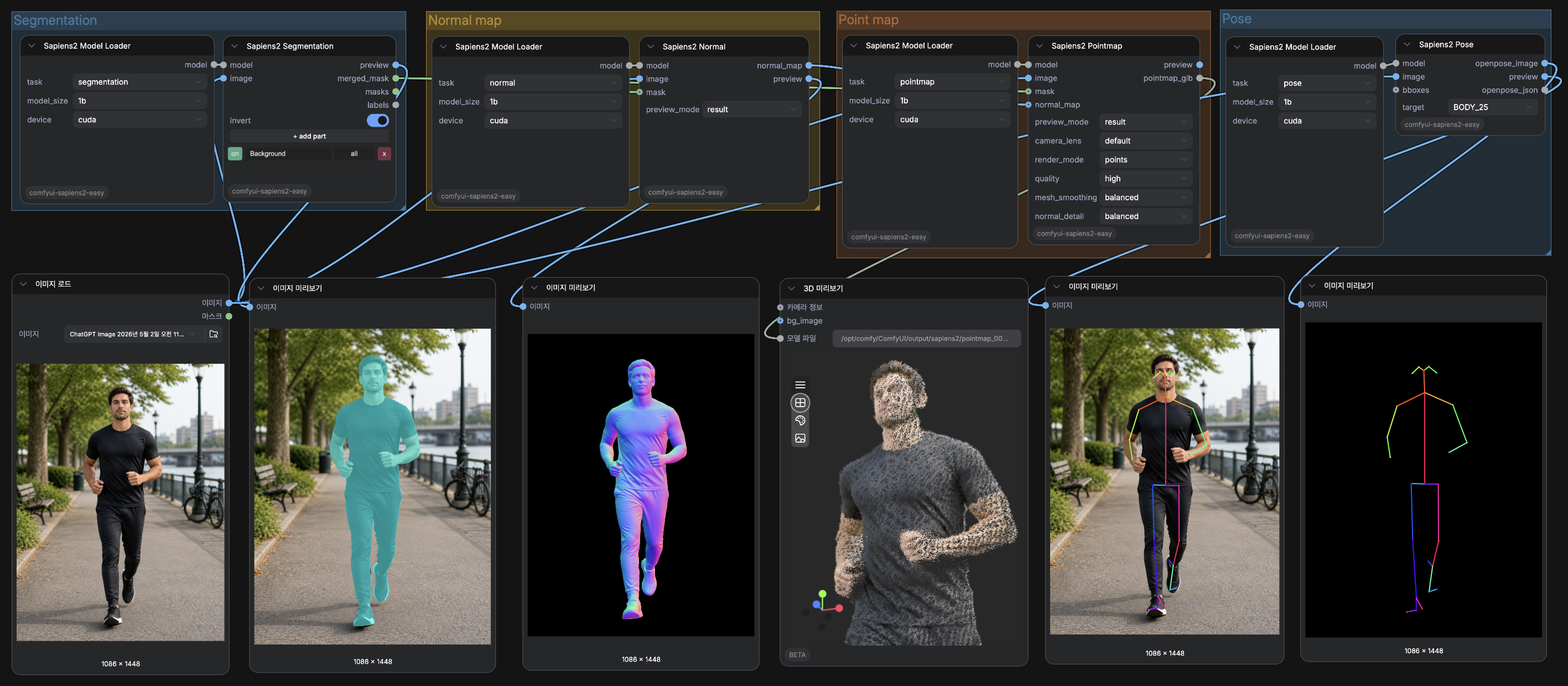
Task: Collapse the Sapiens2 Segmentation node chevron
Action: [235, 46]
